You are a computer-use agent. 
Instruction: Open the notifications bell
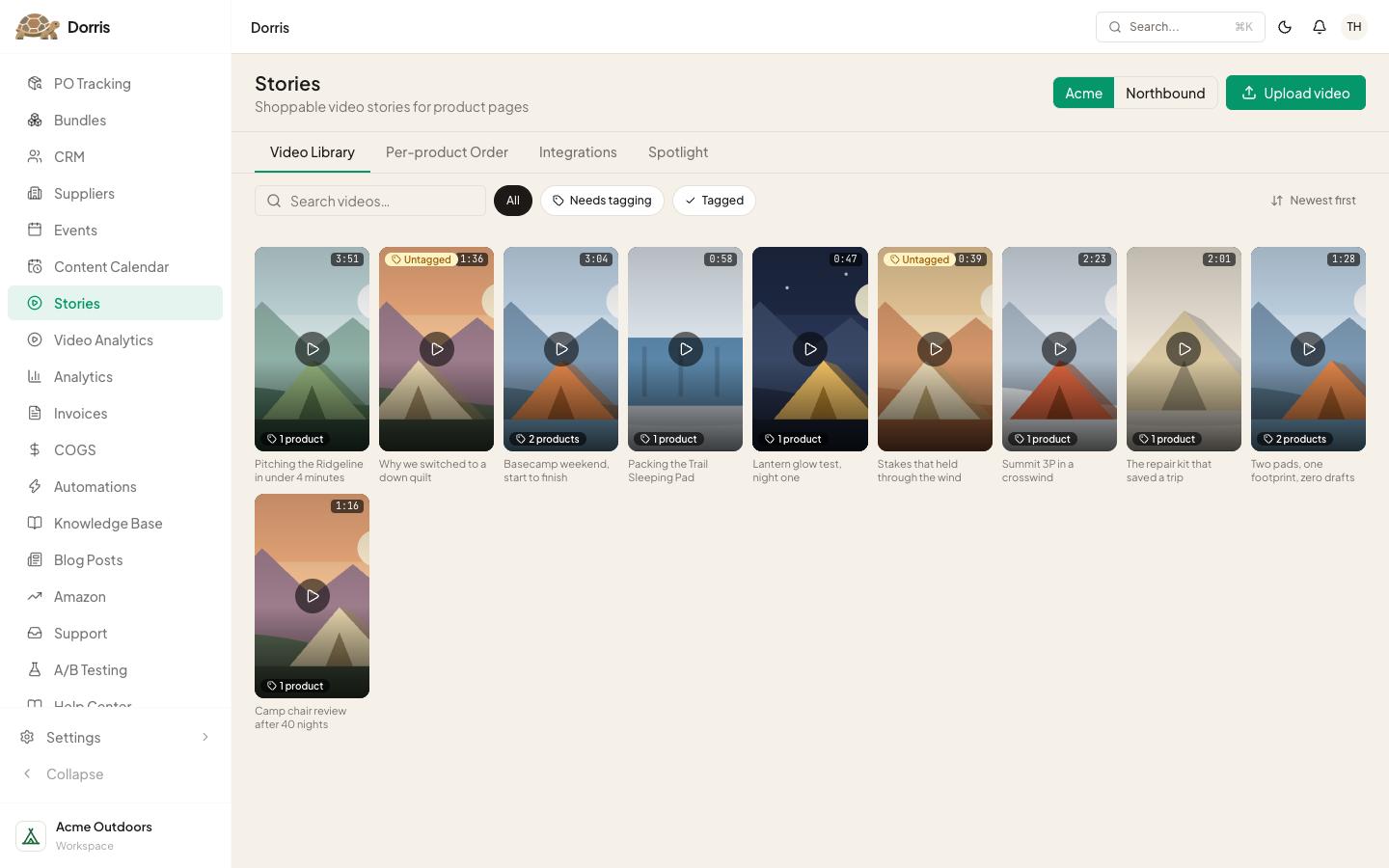click(x=1320, y=27)
